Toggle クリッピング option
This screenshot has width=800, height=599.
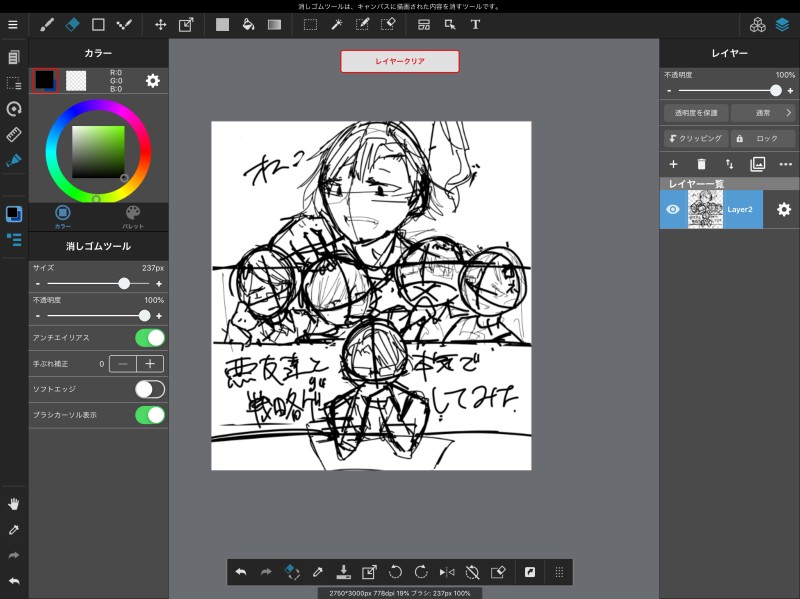tap(696, 138)
